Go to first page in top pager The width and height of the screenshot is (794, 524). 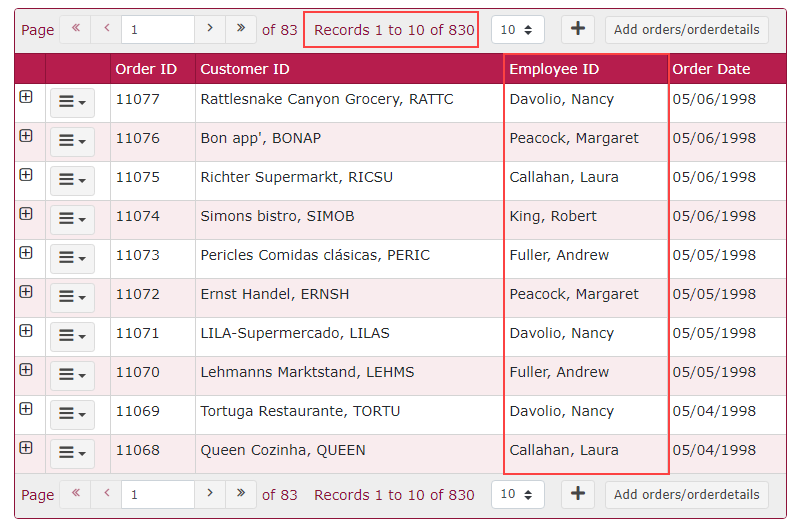75,29
